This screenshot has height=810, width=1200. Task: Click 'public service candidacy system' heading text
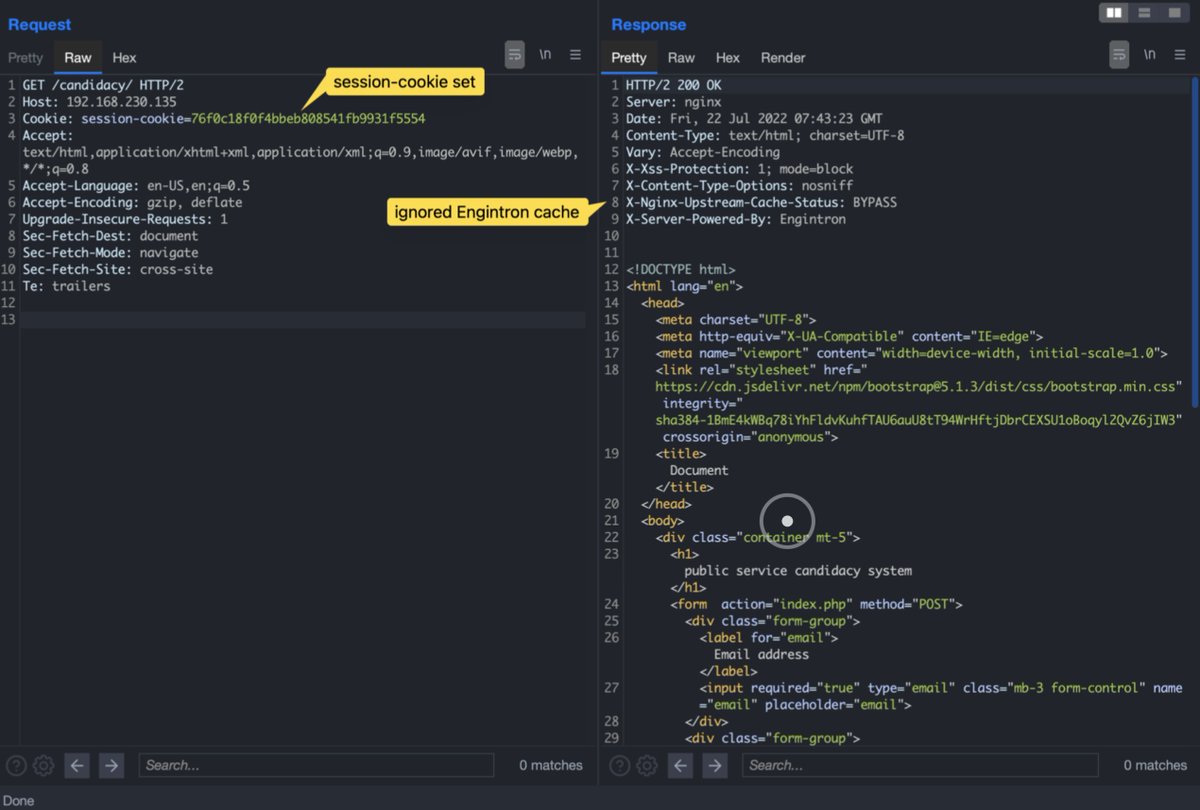[798, 571]
